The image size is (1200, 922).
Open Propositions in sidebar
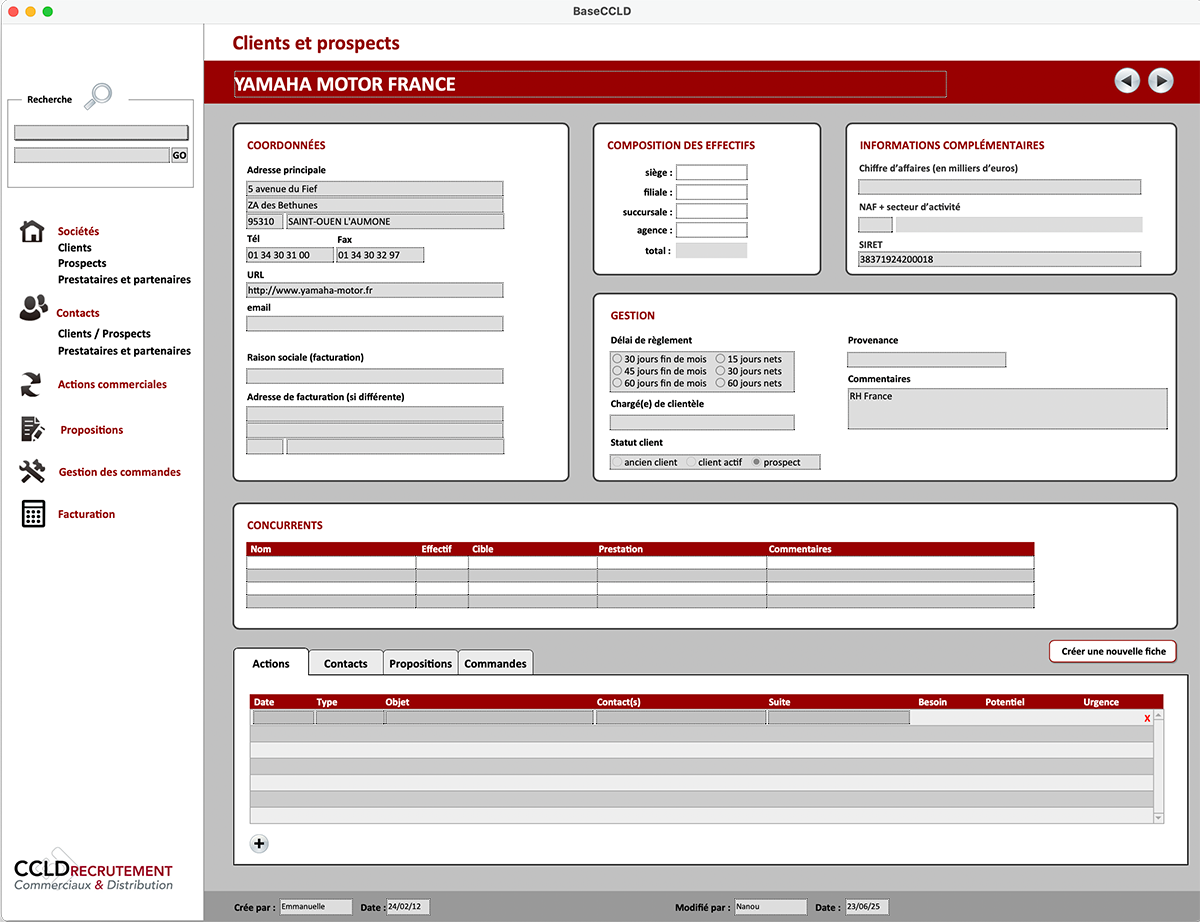(92, 430)
